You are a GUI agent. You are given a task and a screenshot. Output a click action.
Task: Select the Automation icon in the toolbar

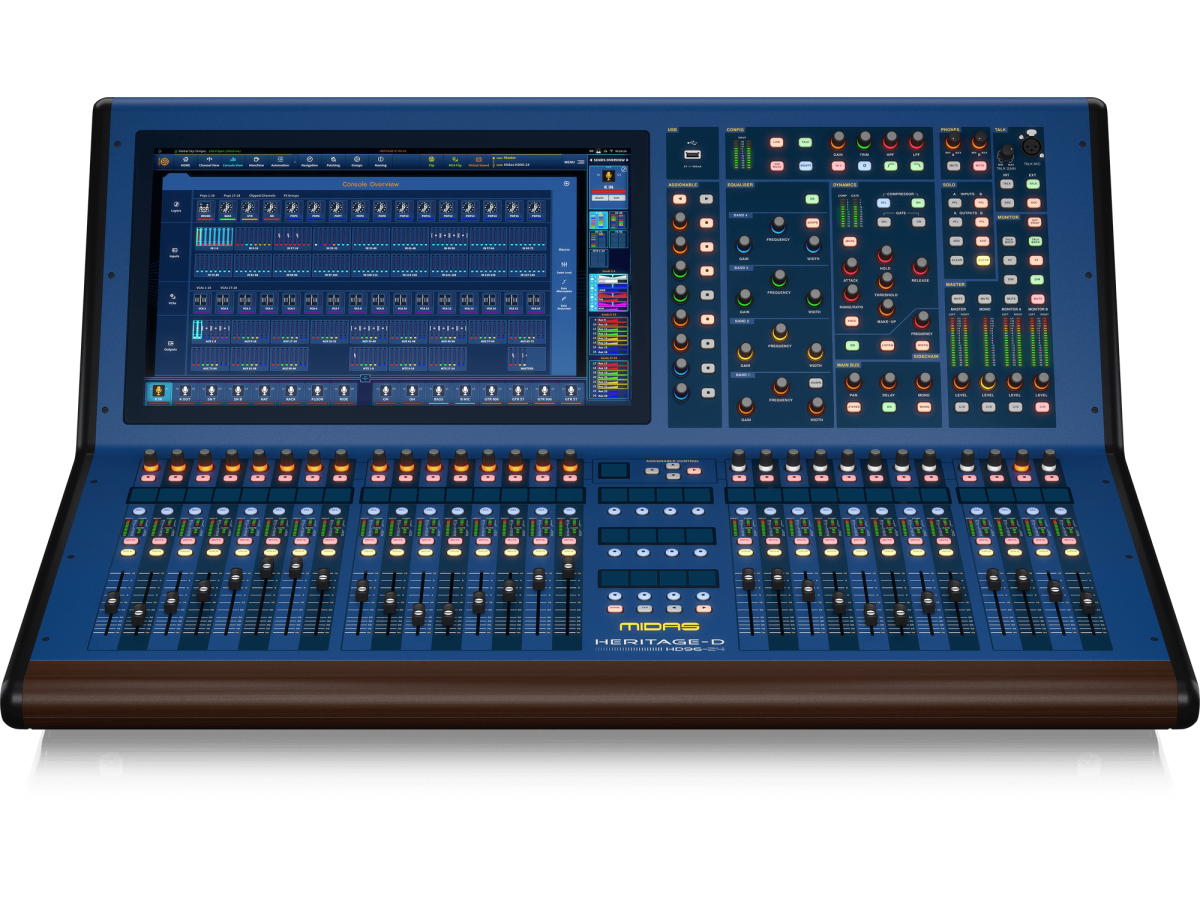click(280, 161)
